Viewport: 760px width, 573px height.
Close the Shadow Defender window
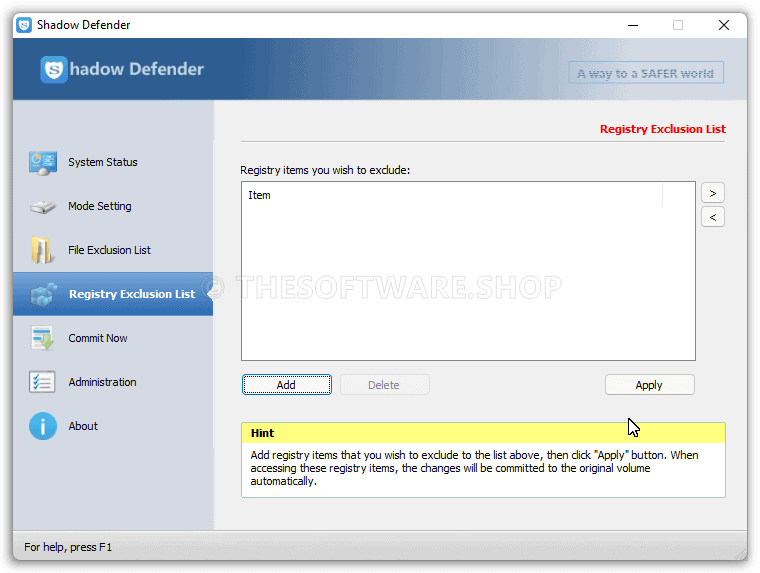click(724, 25)
